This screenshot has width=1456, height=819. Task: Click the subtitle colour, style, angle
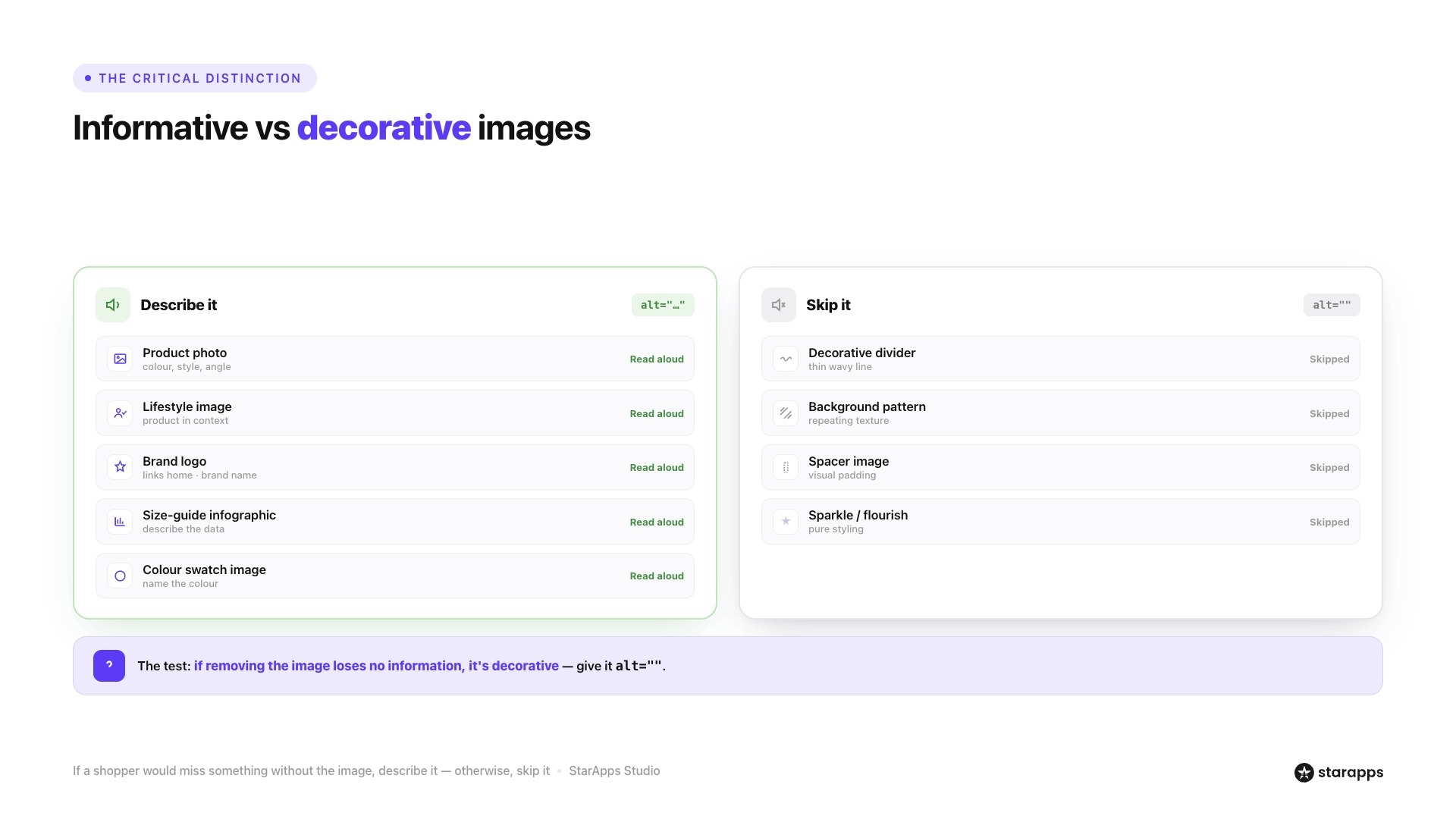click(187, 367)
